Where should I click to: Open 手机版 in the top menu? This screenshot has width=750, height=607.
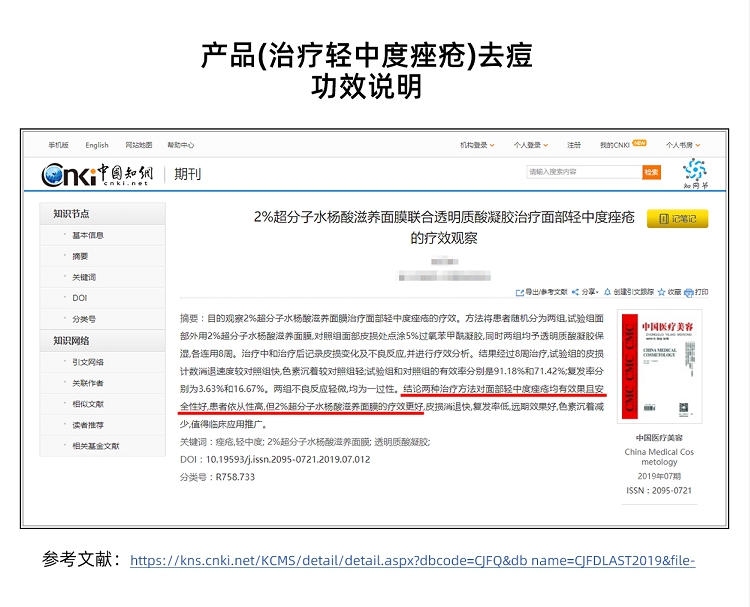[x=59, y=145]
